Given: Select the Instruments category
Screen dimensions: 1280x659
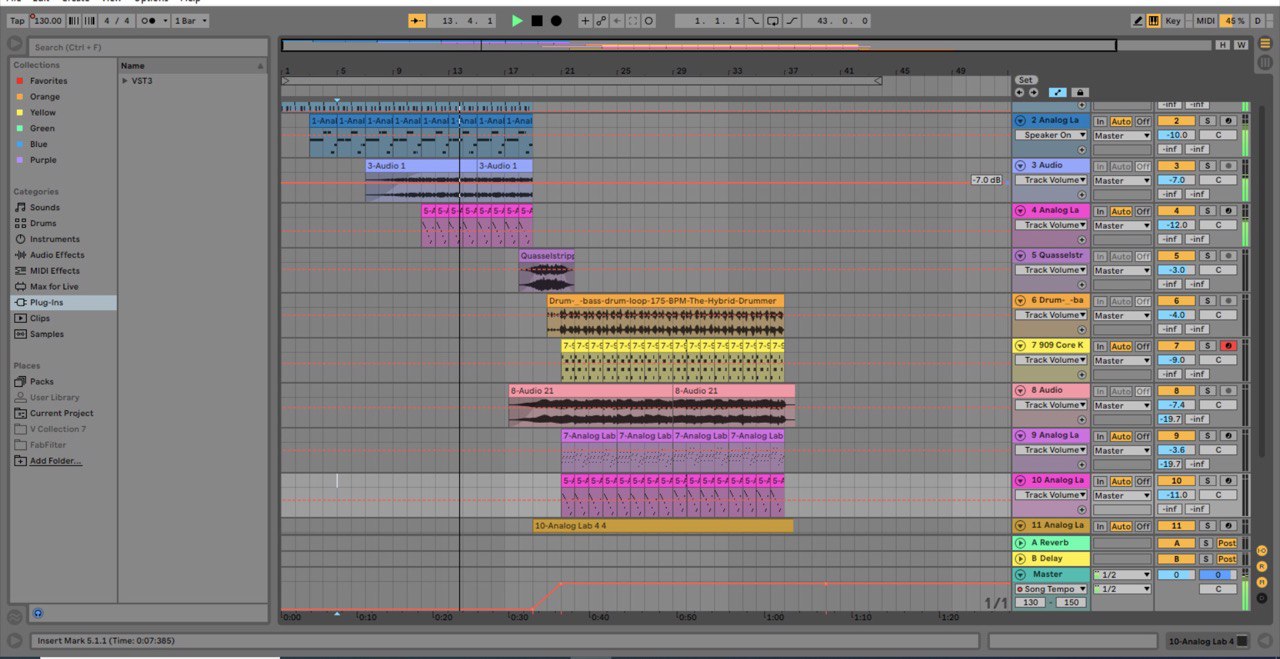Looking at the screenshot, I should (54, 239).
